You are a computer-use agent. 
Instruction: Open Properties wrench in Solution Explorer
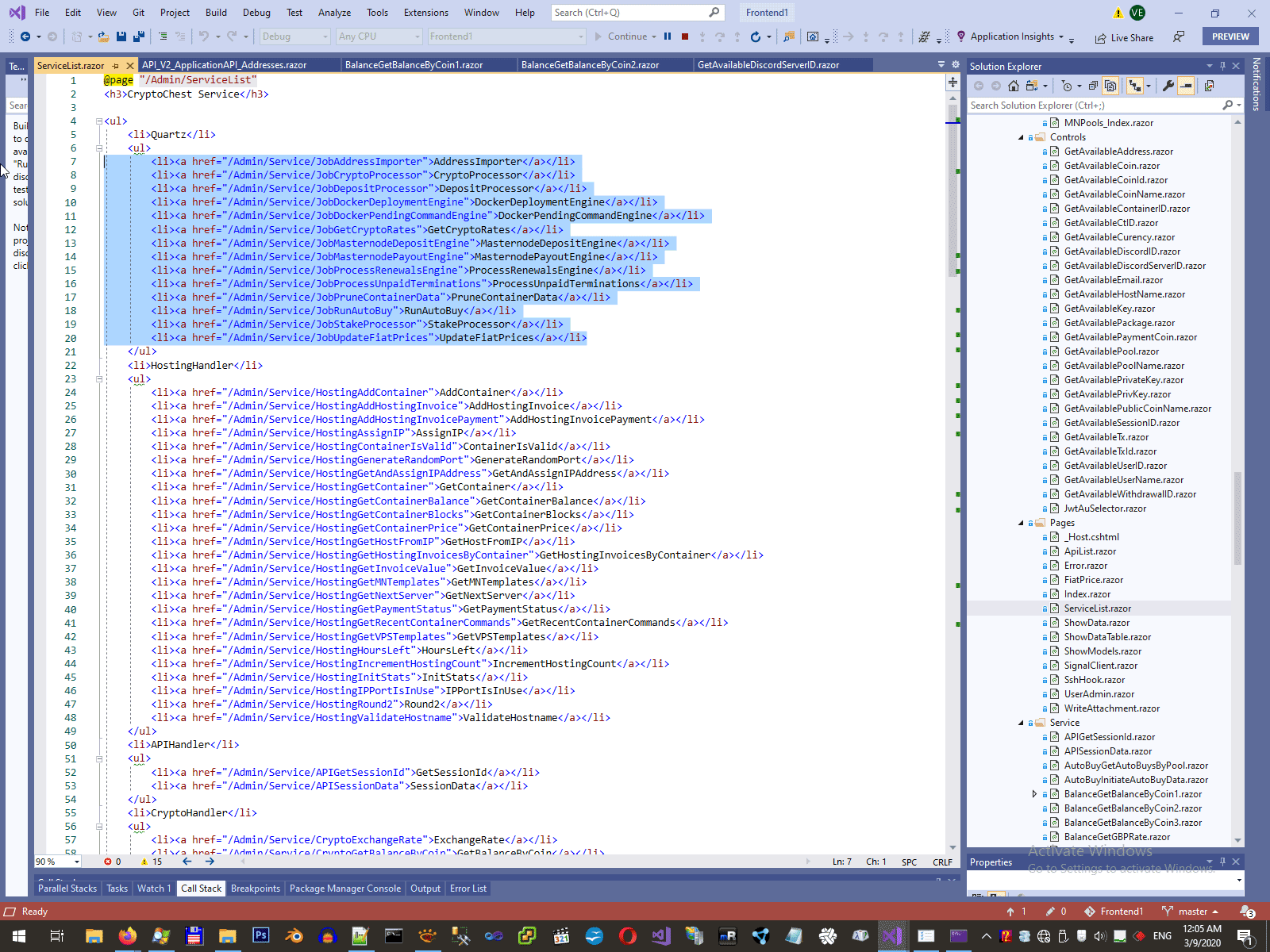tap(1168, 86)
